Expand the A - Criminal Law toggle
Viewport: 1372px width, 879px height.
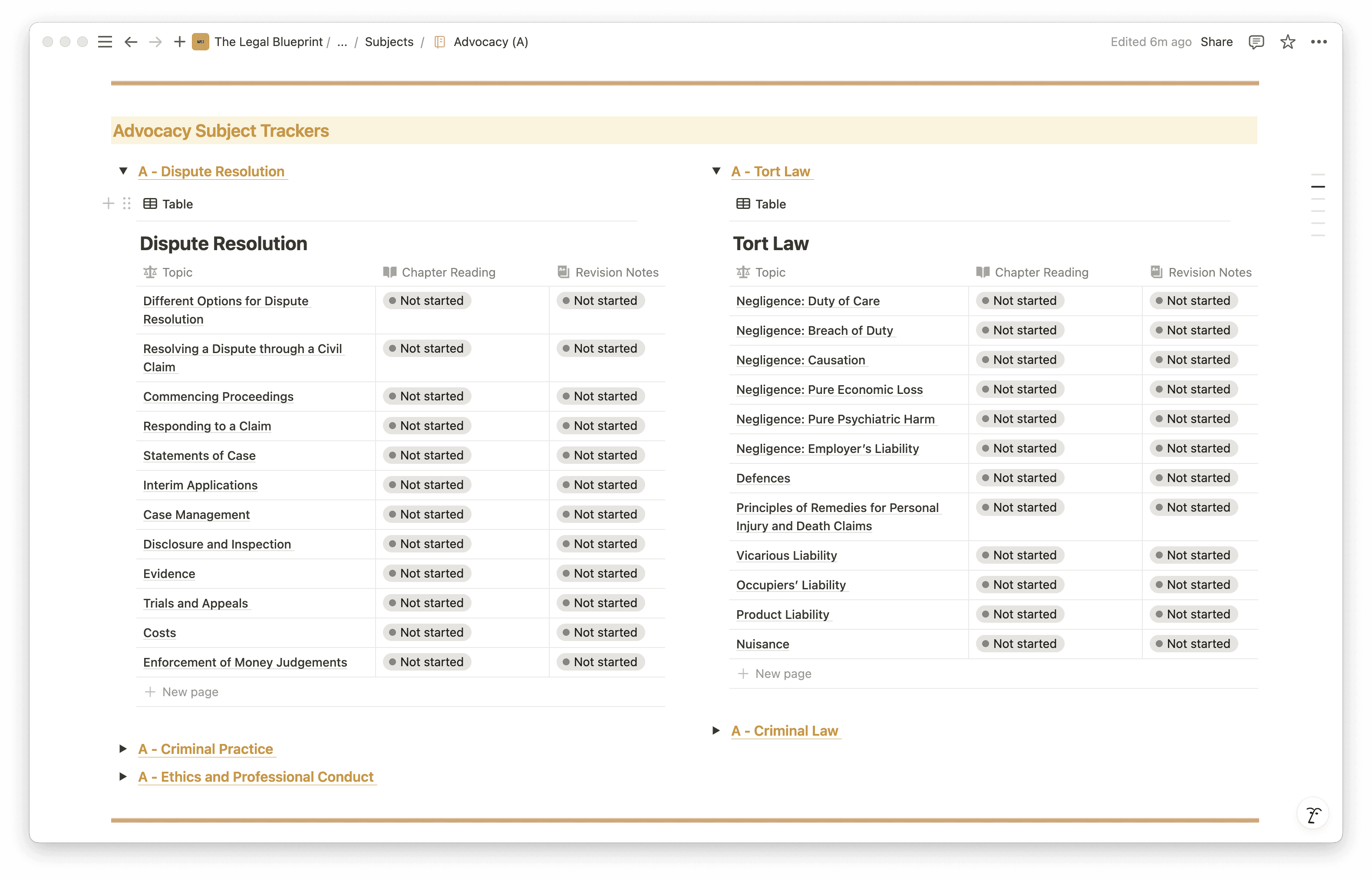pyautogui.click(x=716, y=730)
